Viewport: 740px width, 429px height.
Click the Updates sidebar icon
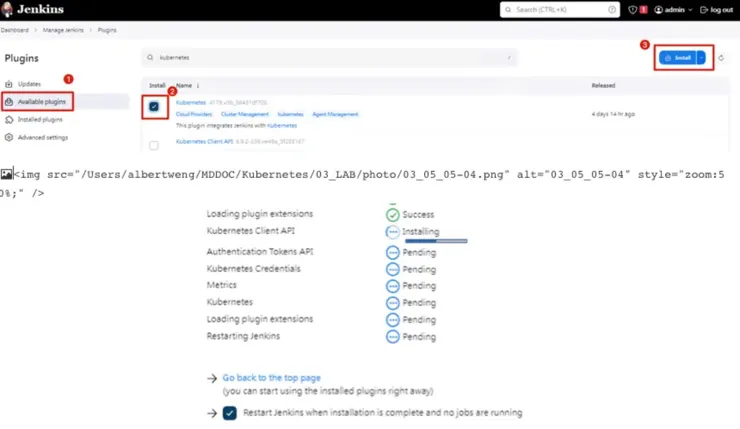tap(8, 84)
